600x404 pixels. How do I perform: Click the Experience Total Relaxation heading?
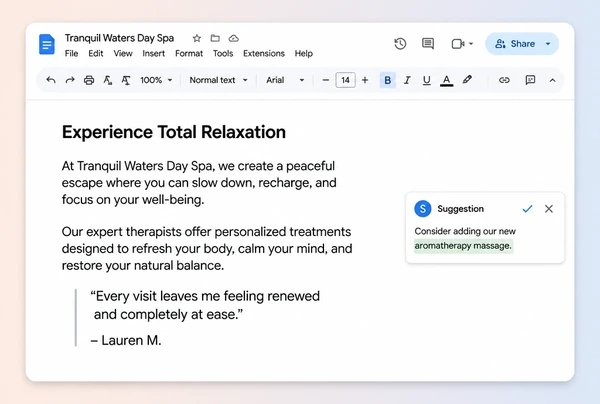pyautogui.click(x=174, y=132)
